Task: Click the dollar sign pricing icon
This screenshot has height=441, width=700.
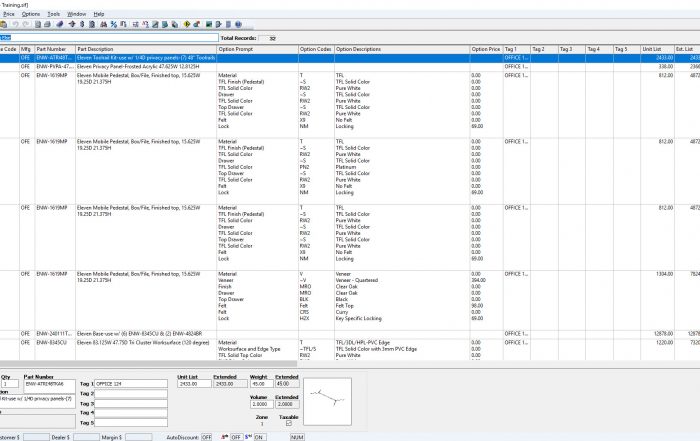Action: pyautogui.click(x=82, y=24)
